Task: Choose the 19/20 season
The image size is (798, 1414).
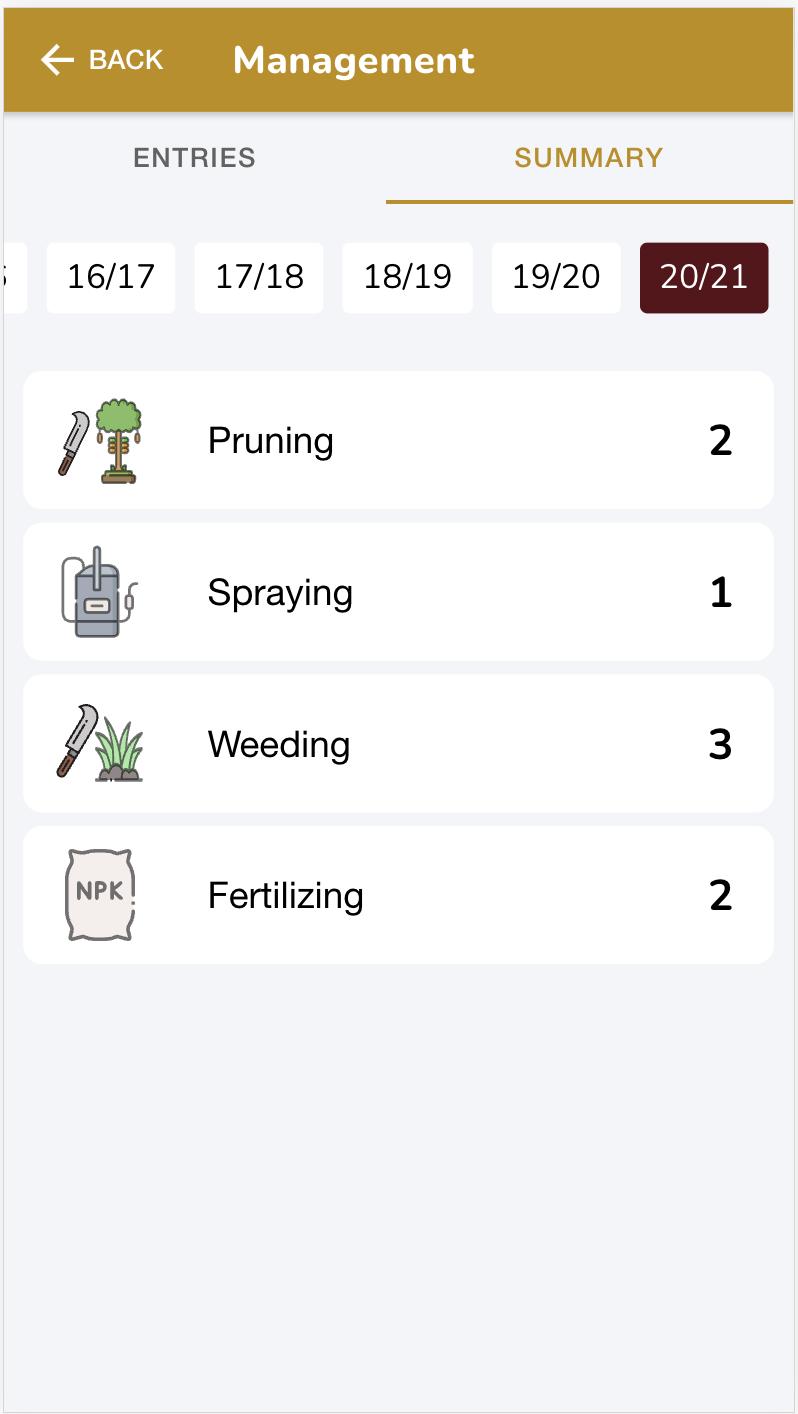Action: pos(556,278)
